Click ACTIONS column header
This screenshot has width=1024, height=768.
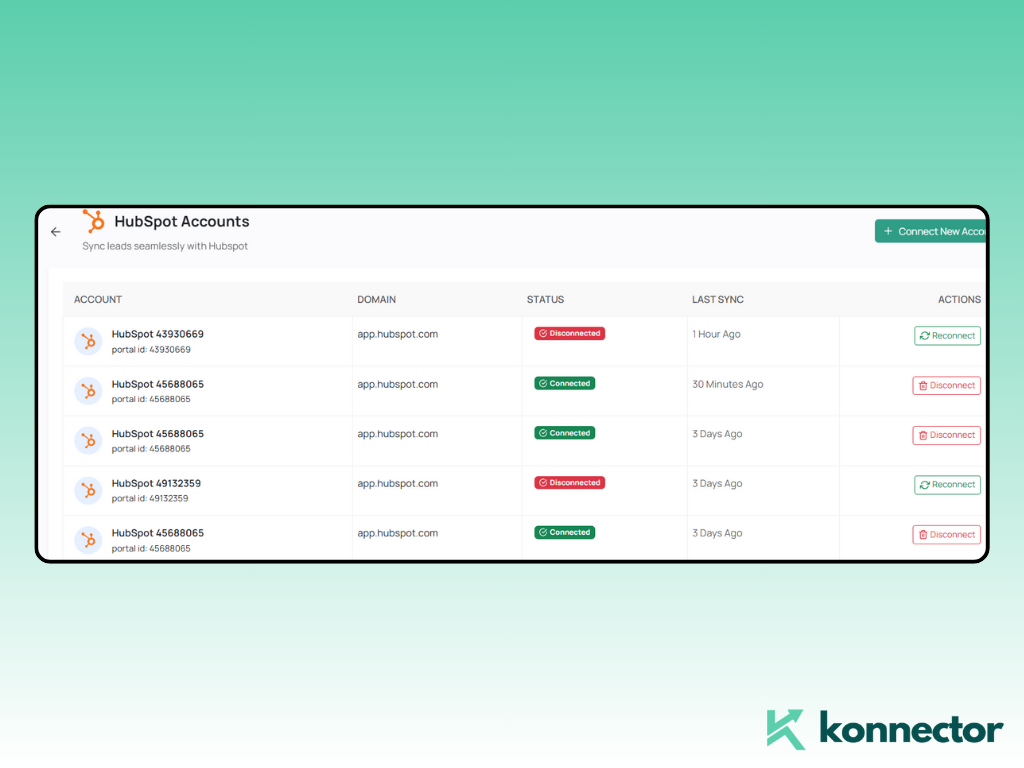[959, 300]
